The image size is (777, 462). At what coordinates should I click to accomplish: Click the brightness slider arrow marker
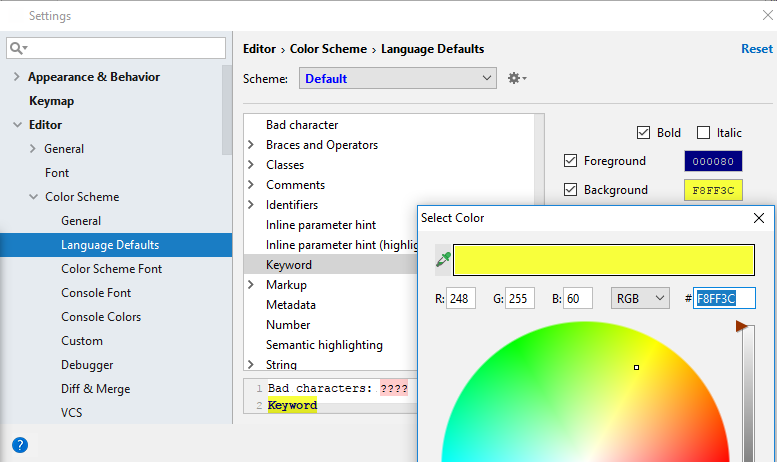[742, 326]
